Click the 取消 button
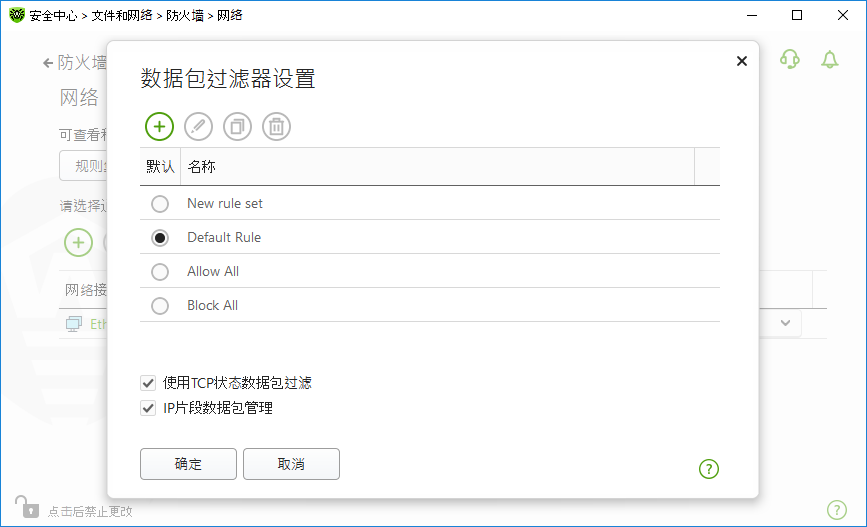The image size is (867, 527). click(x=291, y=464)
